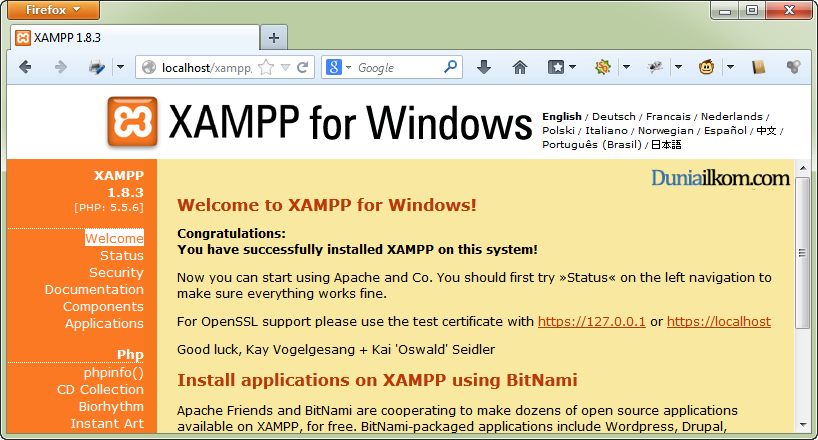Click 'Welcome to XAMPP for Windows!' heading
Screen dimensions: 818x440
click(x=327, y=205)
